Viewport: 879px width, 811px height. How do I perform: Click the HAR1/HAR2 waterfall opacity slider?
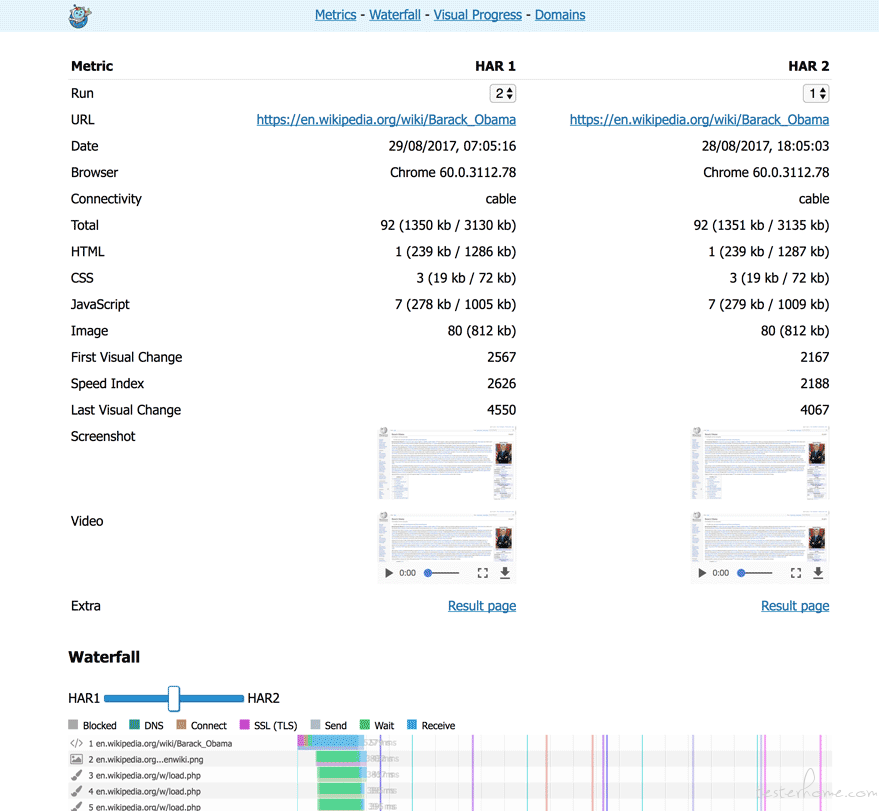tap(174, 698)
